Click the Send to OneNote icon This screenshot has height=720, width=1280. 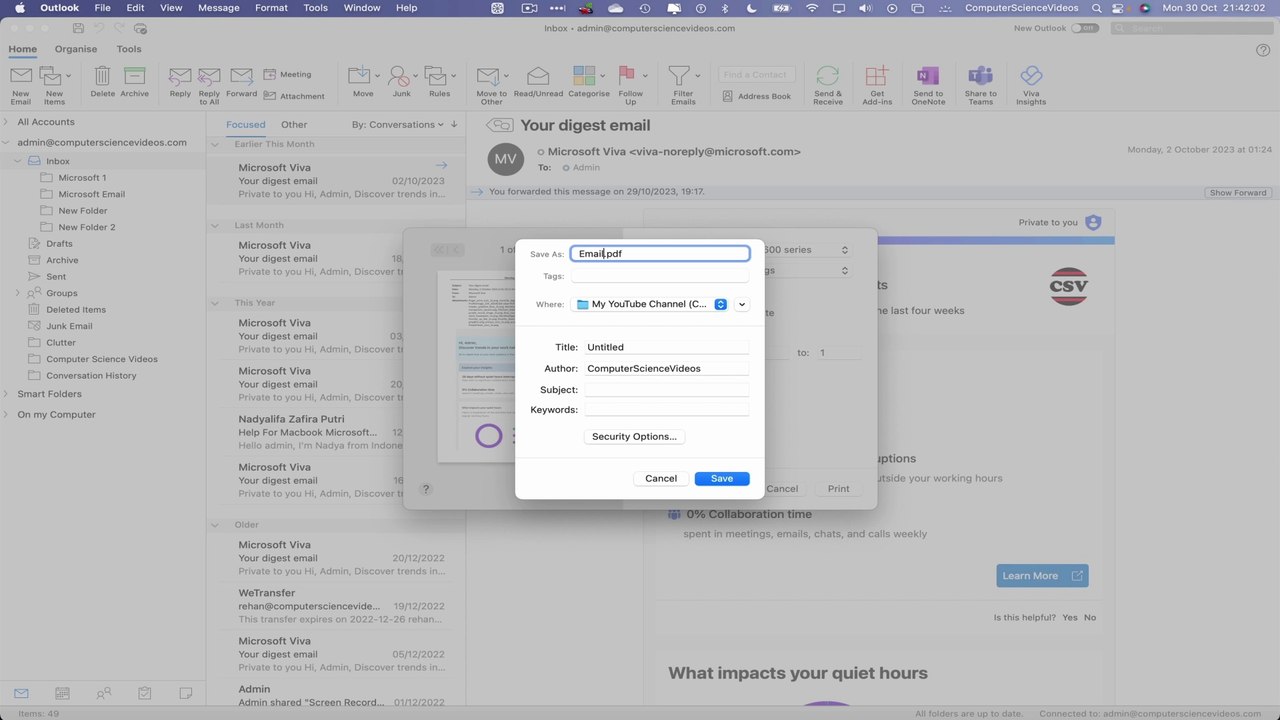point(927,76)
